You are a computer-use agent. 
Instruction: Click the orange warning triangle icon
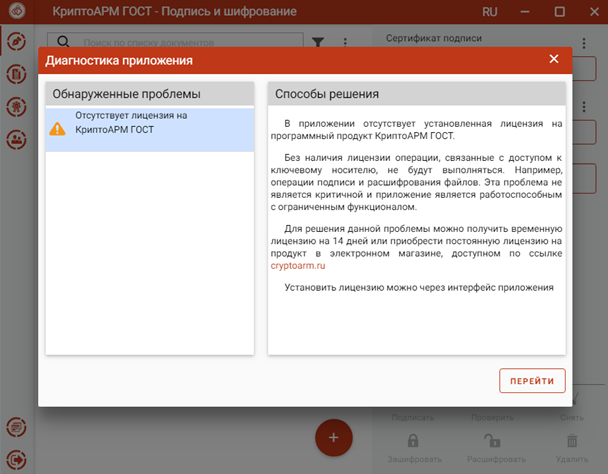(57, 129)
